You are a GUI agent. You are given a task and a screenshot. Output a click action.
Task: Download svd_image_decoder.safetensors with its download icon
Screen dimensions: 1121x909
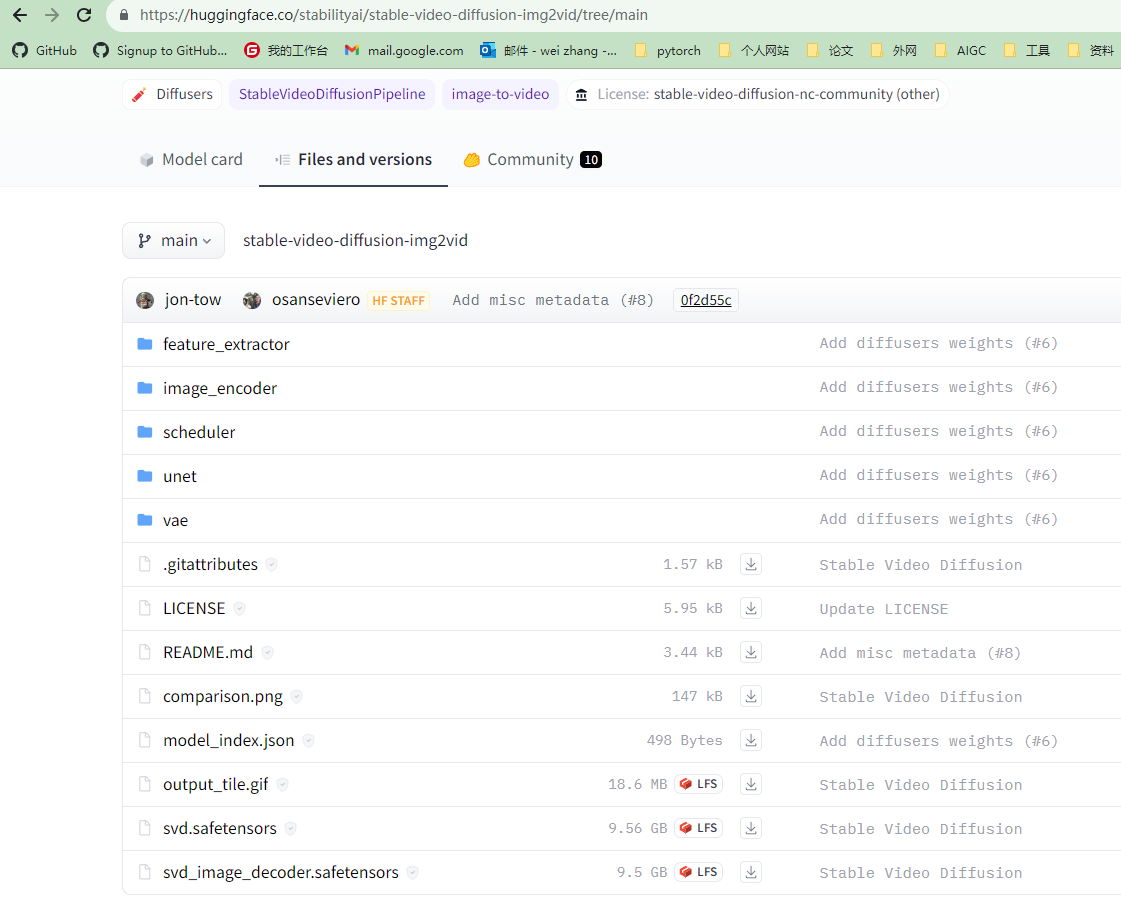[751, 873]
